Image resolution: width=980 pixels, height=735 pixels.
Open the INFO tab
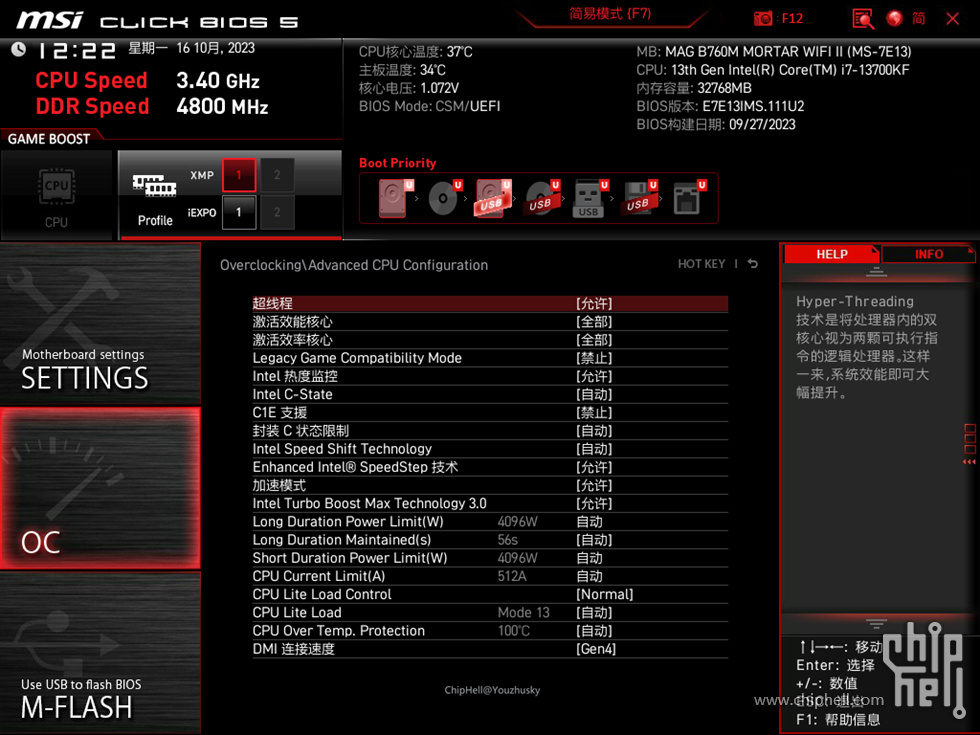[929, 254]
